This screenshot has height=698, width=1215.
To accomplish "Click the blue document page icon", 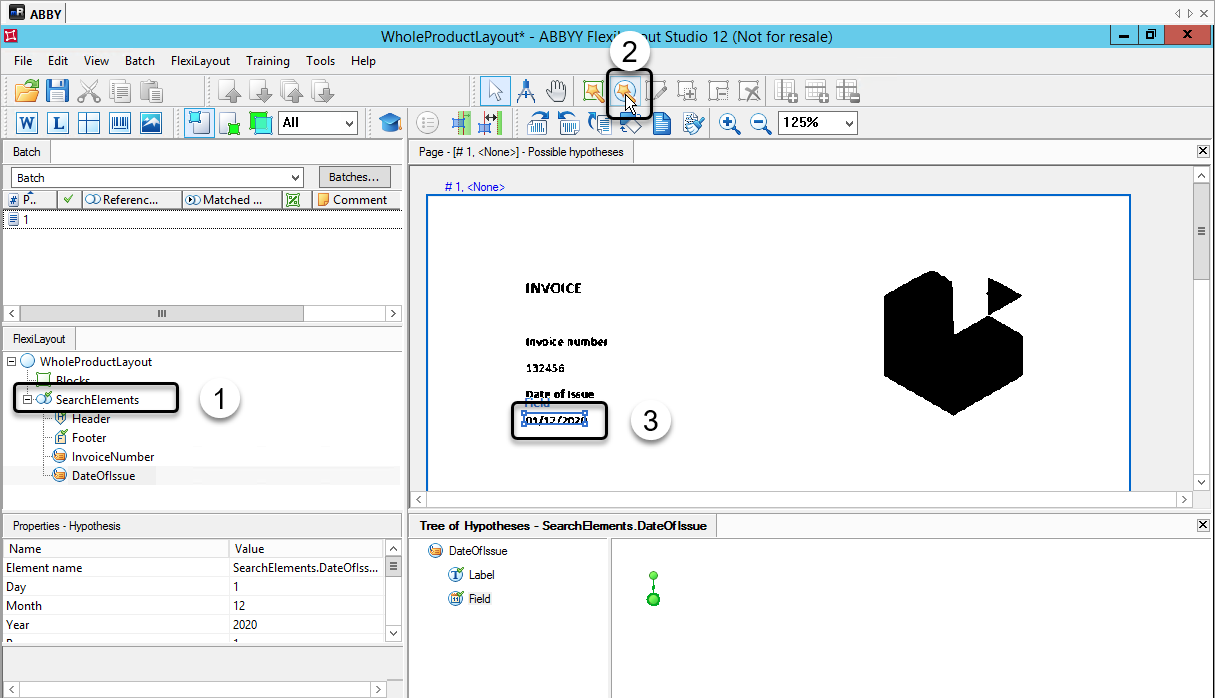I will (x=662, y=123).
